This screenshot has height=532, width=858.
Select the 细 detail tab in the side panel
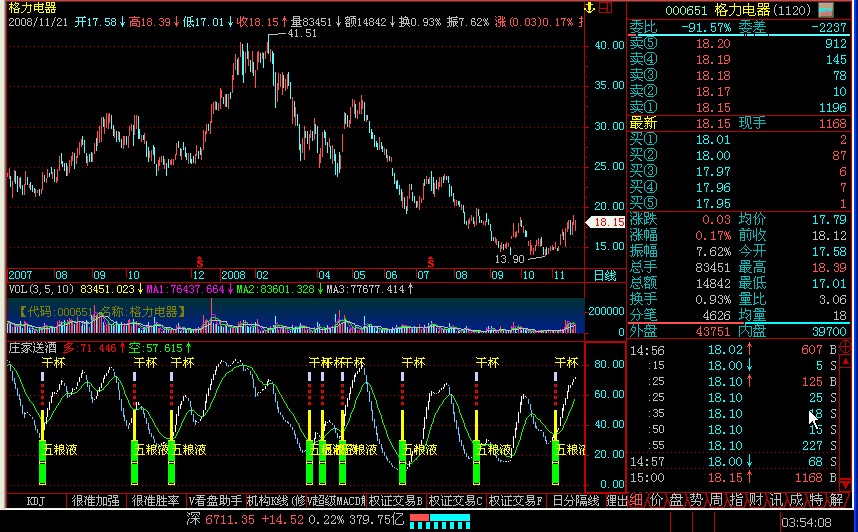click(636, 500)
